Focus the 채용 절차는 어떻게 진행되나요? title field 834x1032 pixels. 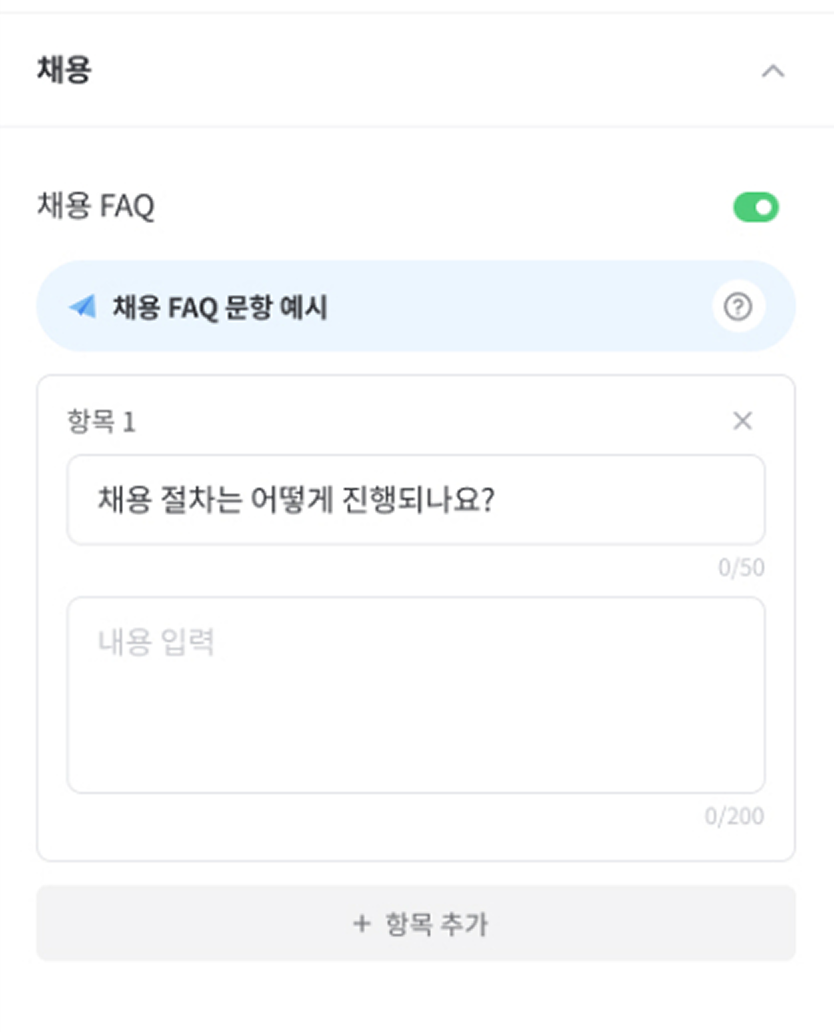click(x=416, y=500)
